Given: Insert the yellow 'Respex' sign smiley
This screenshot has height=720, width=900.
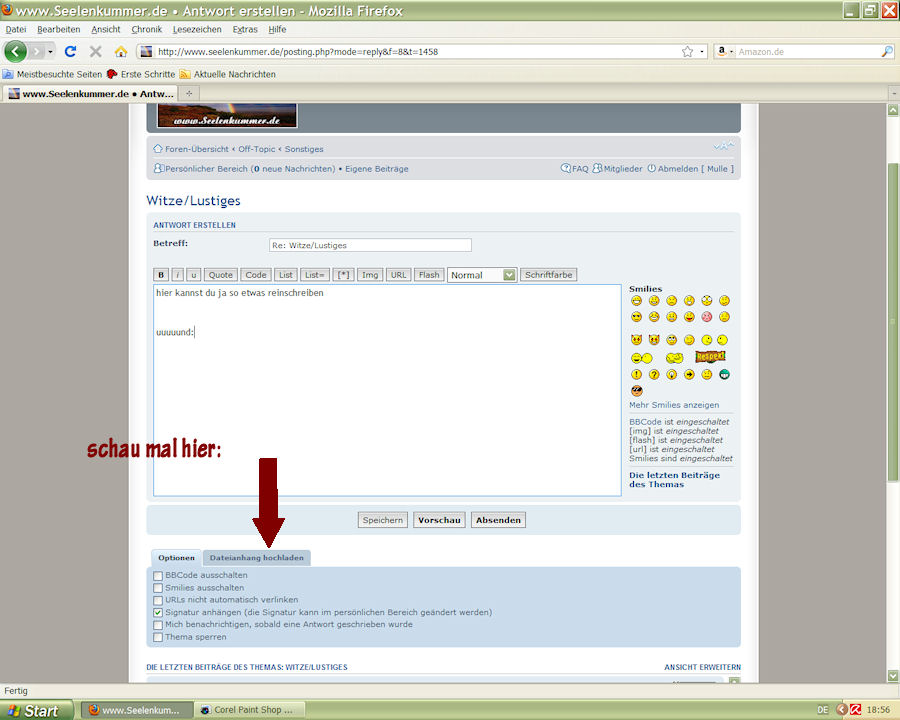Looking at the screenshot, I should point(710,357).
